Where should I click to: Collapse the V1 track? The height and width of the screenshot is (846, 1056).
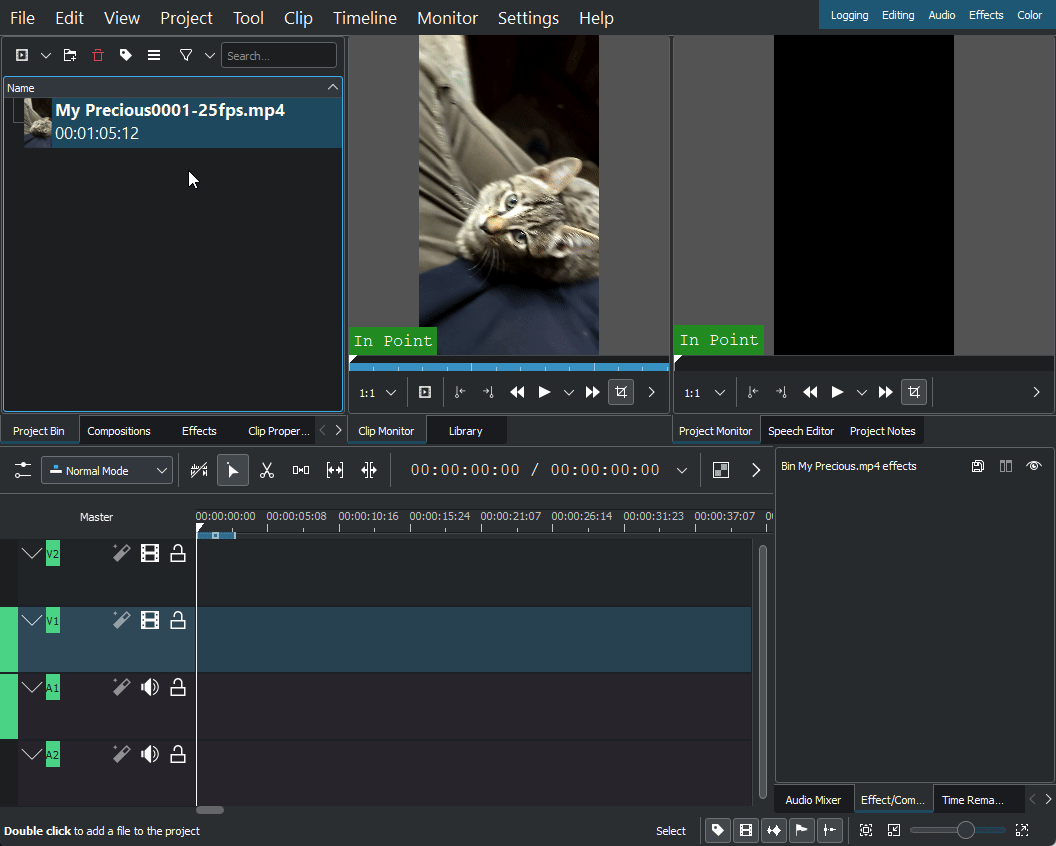coord(32,620)
